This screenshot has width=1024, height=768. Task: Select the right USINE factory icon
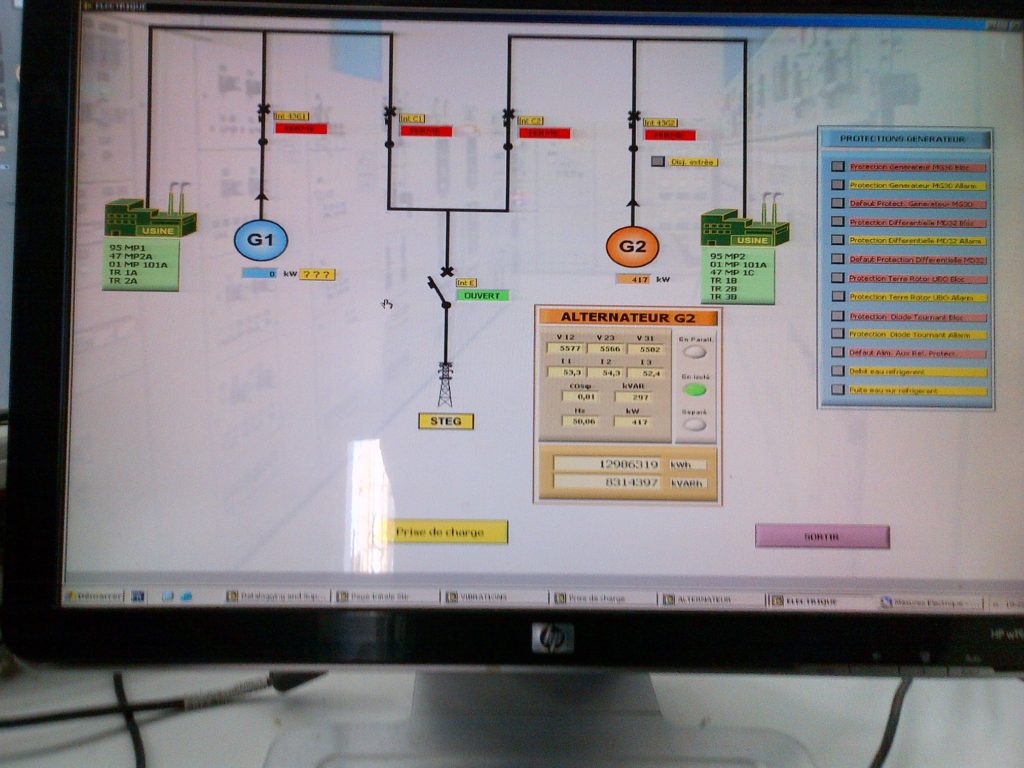point(743,223)
